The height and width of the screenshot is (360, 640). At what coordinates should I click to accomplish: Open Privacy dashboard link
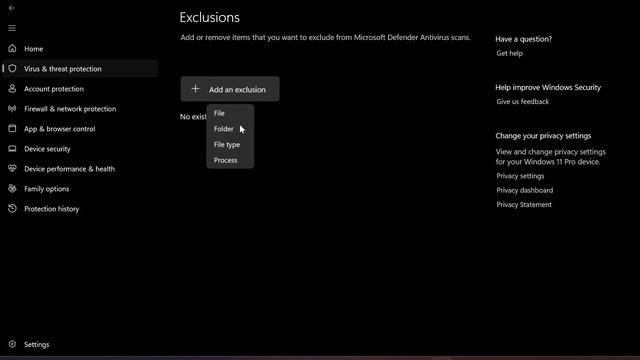tap(524, 190)
